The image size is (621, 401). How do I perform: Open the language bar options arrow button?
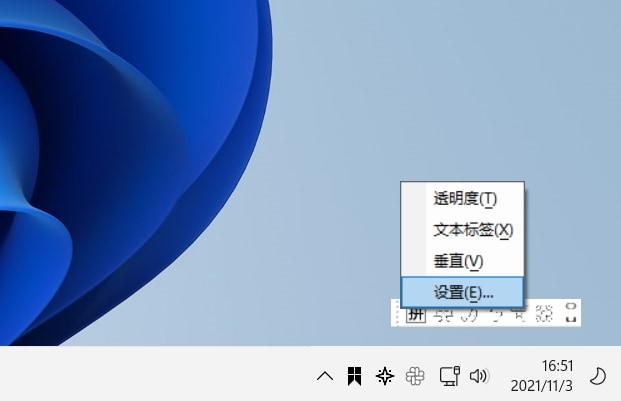click(x=571, y=319)
